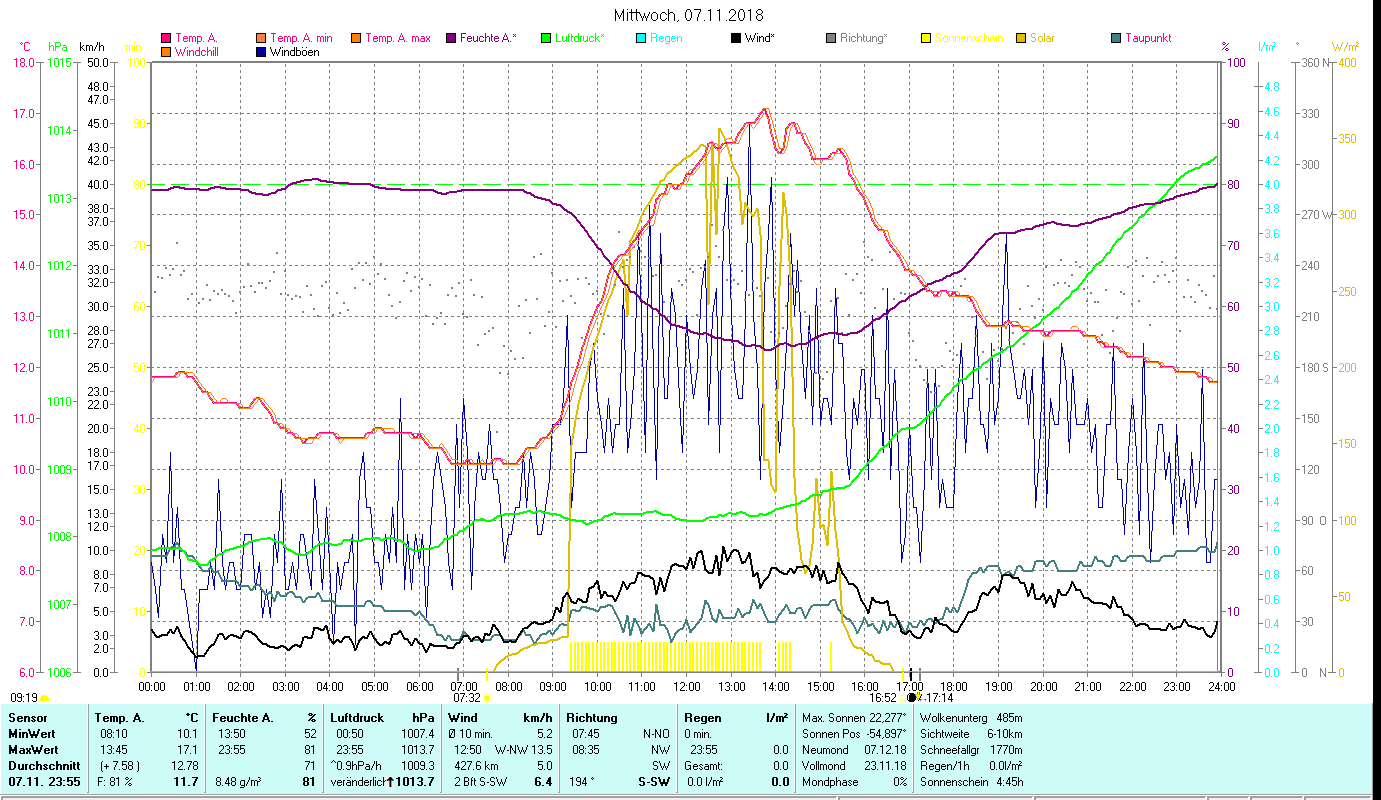Click the 07:32 sunrise time marker

click(x=467, y=697)
